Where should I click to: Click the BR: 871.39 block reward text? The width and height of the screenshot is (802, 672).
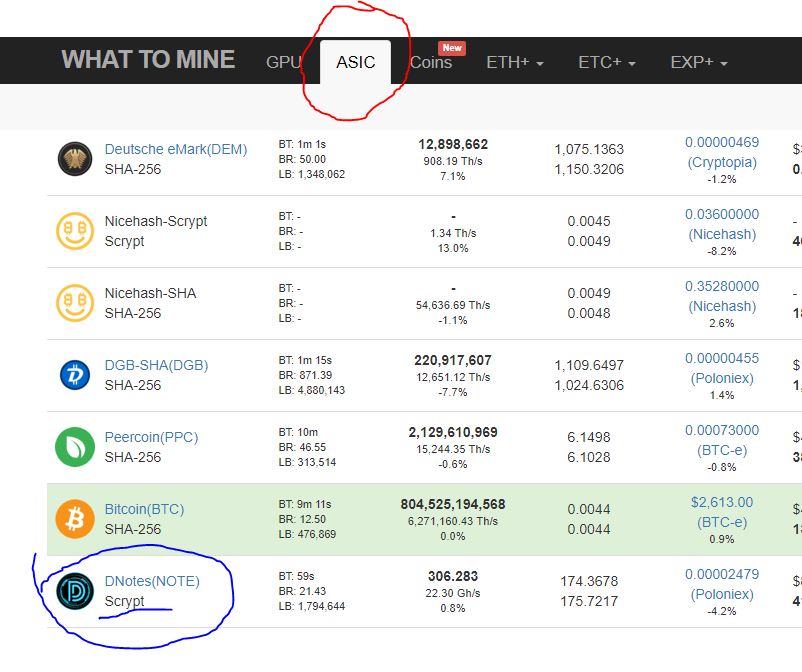tap(305, 375)
